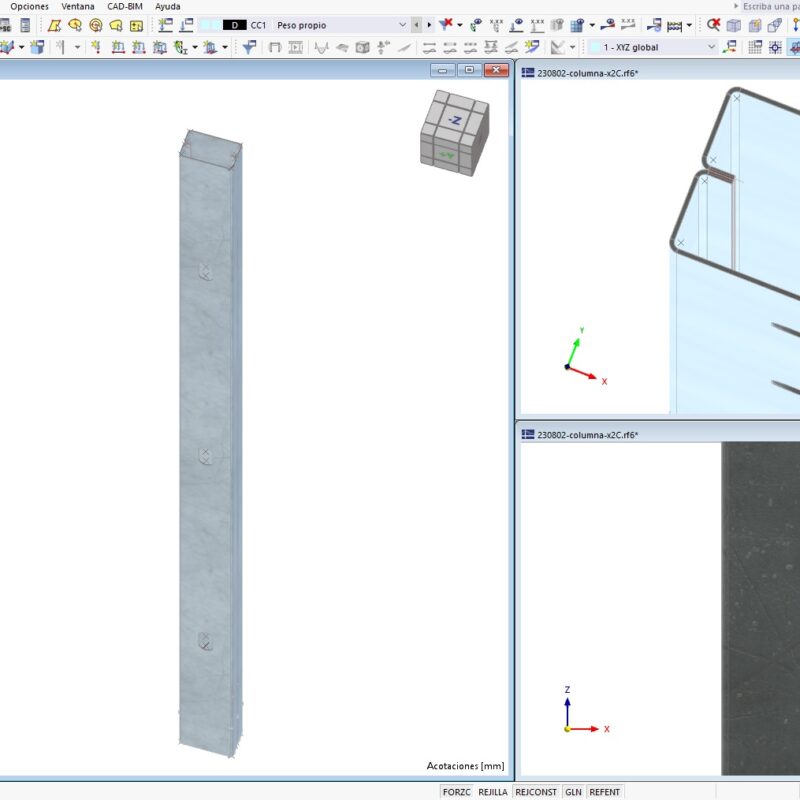The height and width of the screenshot is (800, 800).
Task: Click the first member load icon
Action: [x=118, y=47]
